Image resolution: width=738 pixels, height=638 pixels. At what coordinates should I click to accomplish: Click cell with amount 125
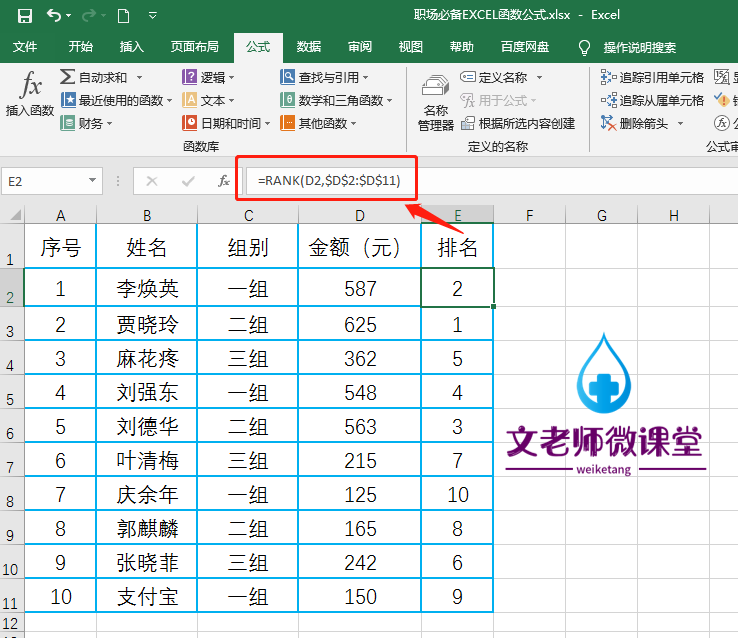(x=360, y=494)
